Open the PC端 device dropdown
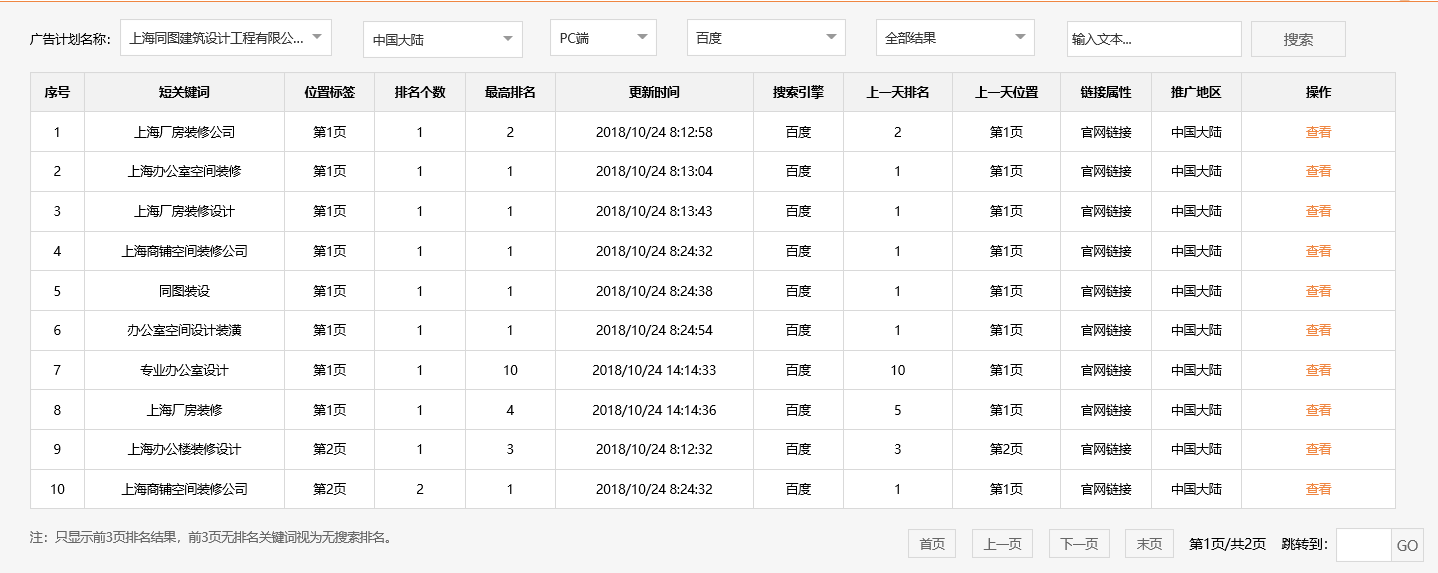 coord(603,38)
